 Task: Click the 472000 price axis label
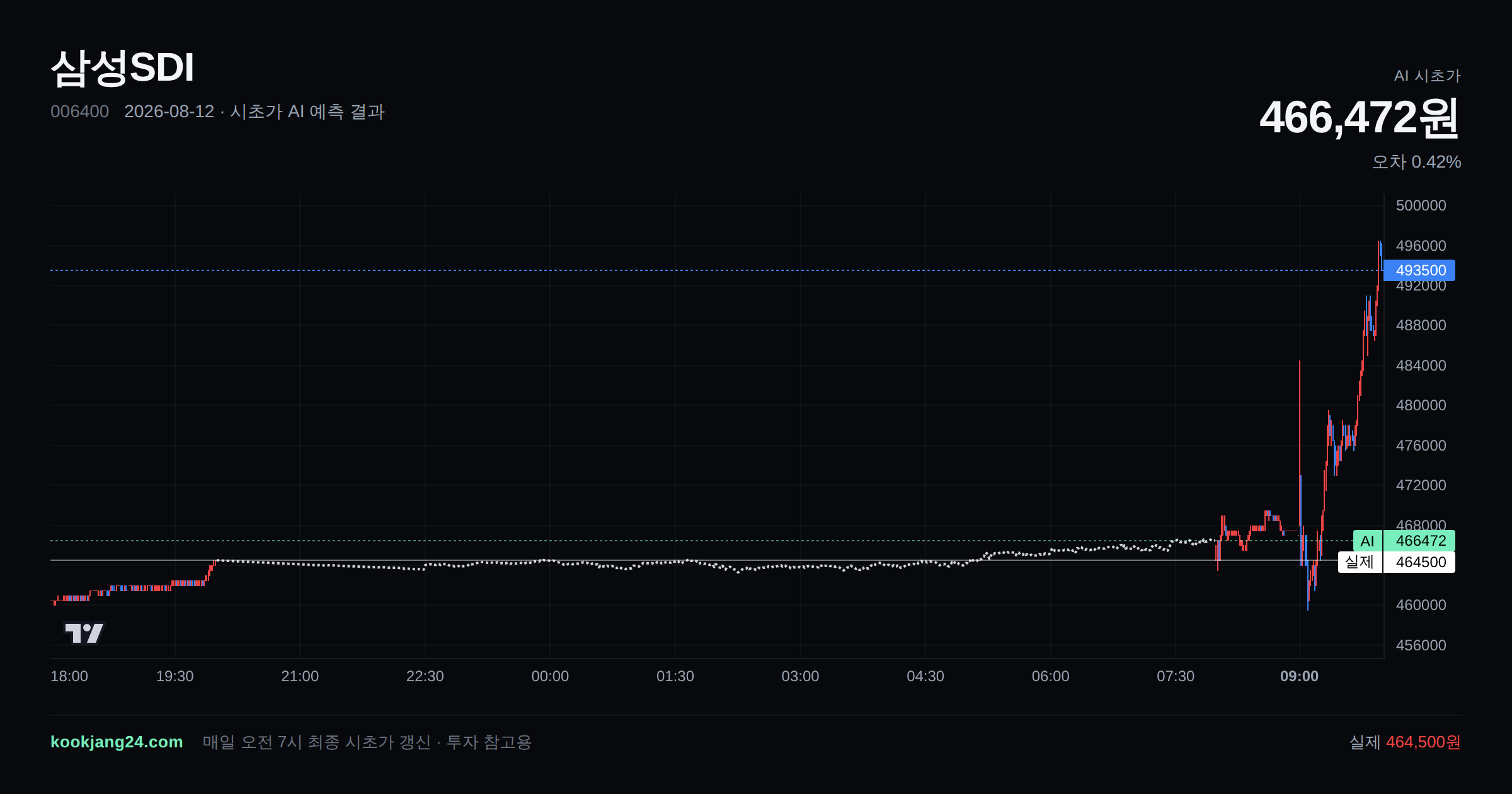[x=1421, y=485]
